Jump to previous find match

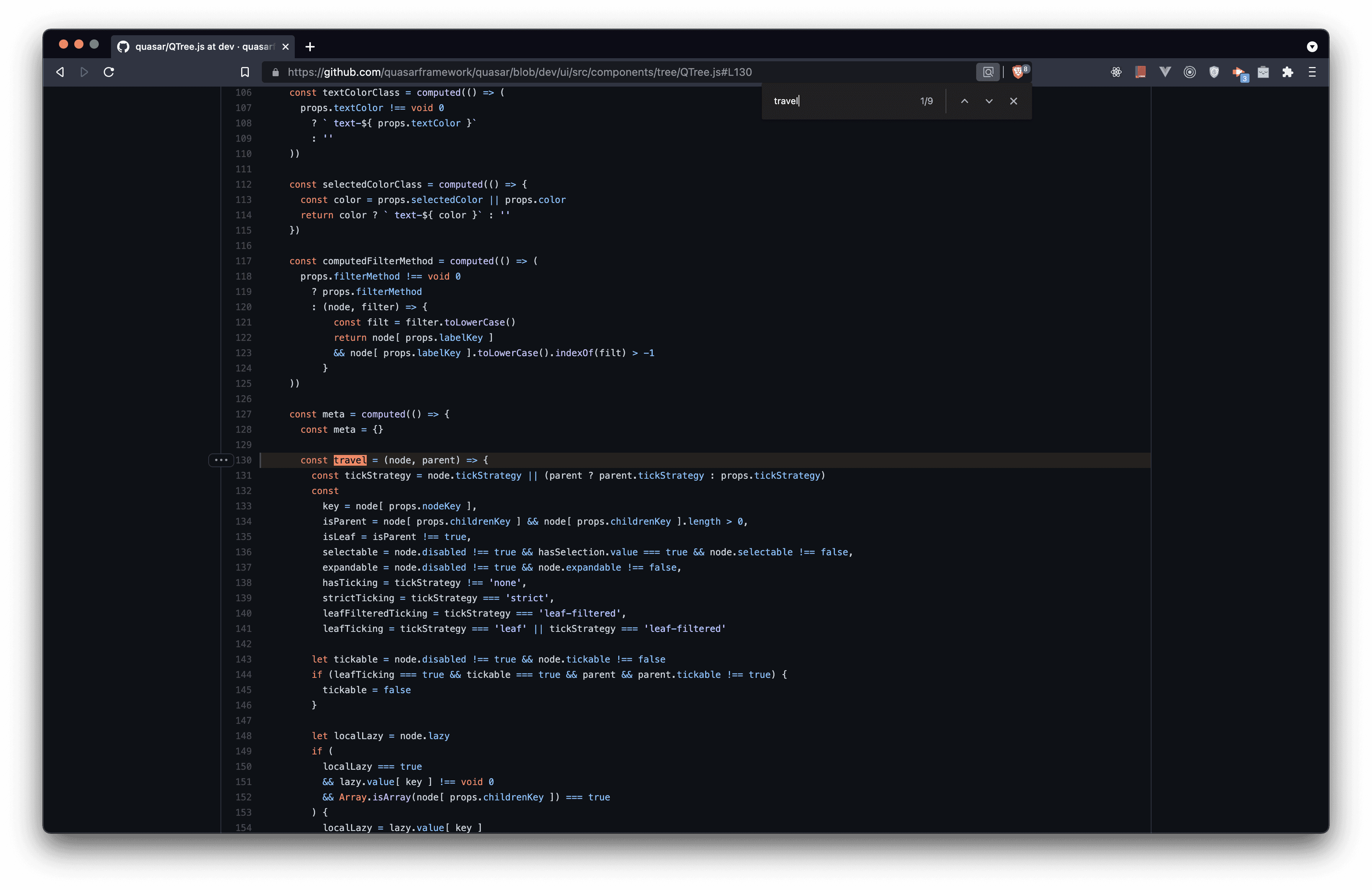(x=964, y=101)
